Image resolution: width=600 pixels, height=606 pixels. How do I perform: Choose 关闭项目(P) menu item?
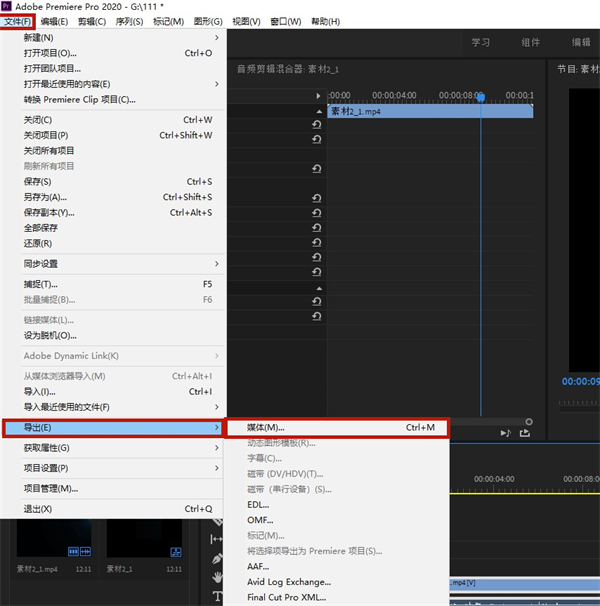pyautogui.click(x=113, y=136)
